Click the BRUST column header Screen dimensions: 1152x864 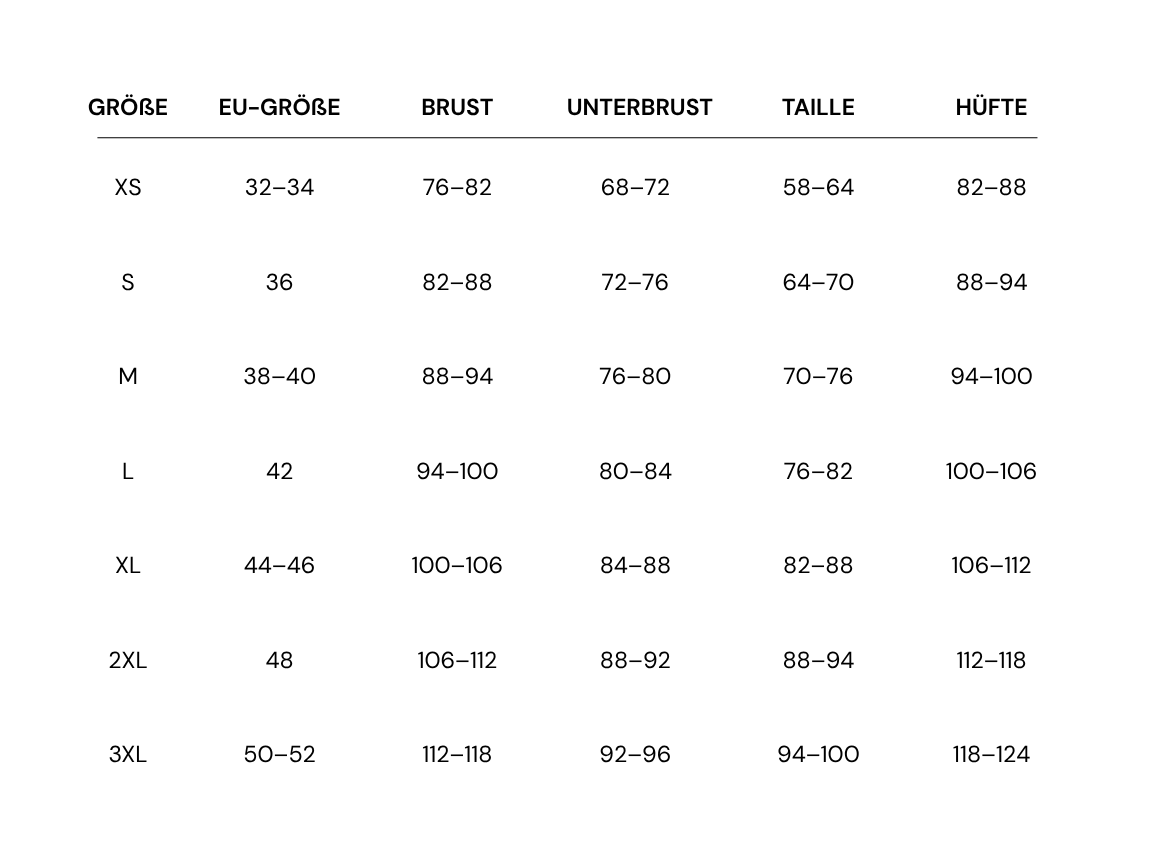[x=457, y=107]
